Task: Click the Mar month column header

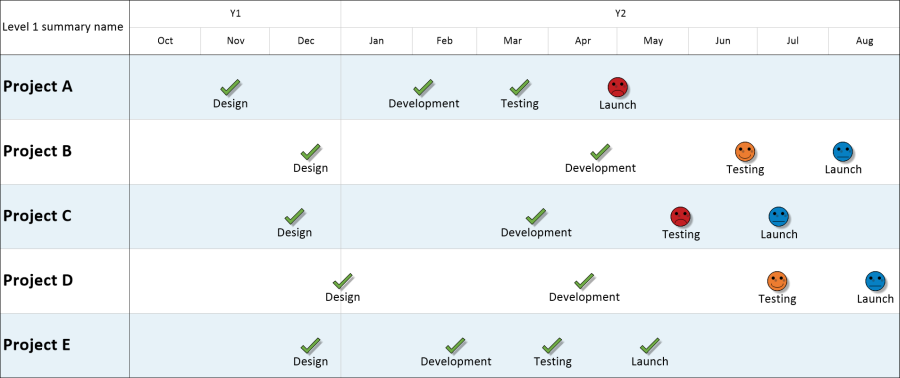Action: pos(513,41)
